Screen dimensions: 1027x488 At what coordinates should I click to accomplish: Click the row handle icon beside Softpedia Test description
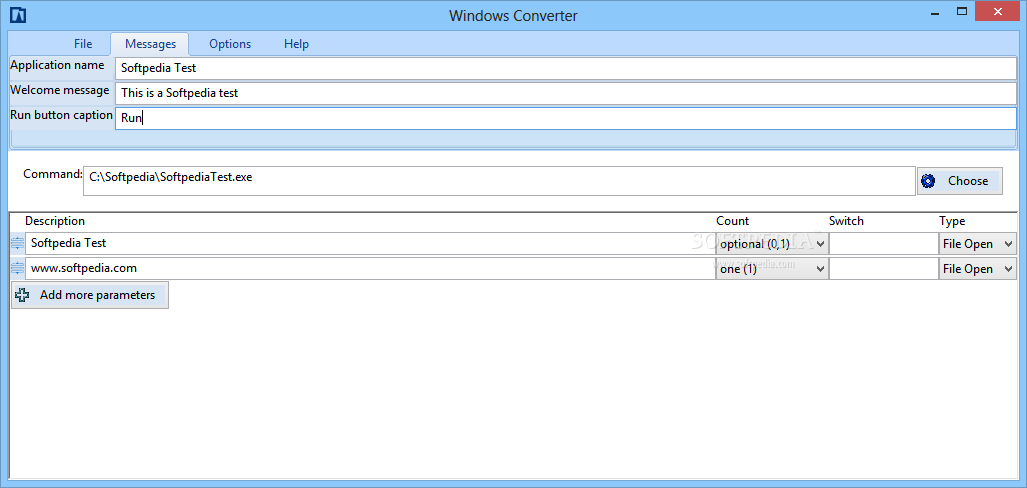tap(18, 244)
